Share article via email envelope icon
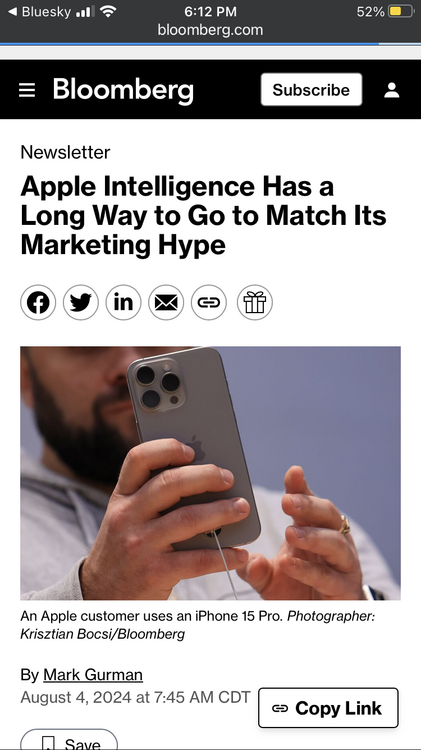Image resolution: width=421 pixels, height=750 pixels. point(166,302)
